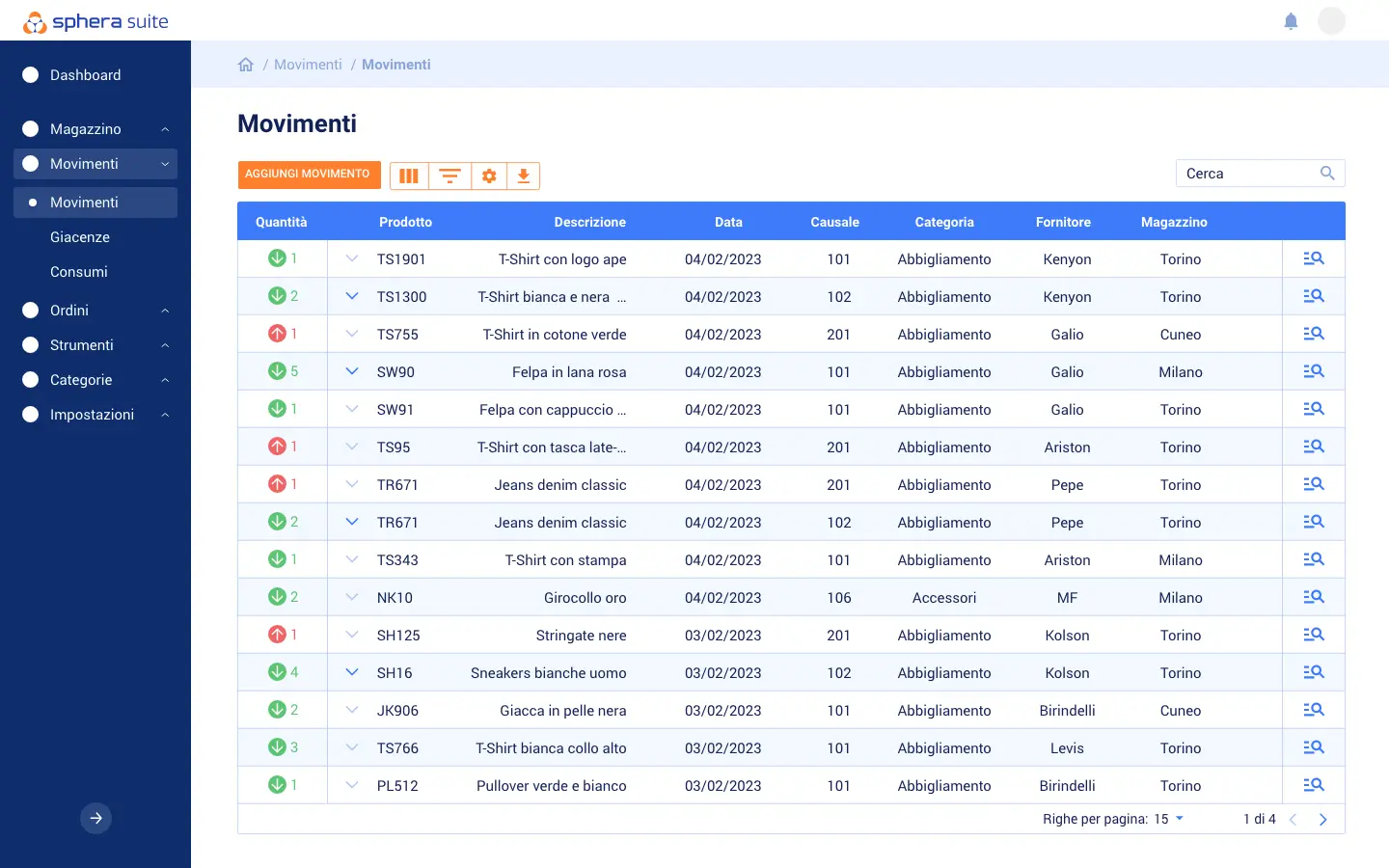View details of the TS766 row
Screen dimensions: 1389x868
1314,747
